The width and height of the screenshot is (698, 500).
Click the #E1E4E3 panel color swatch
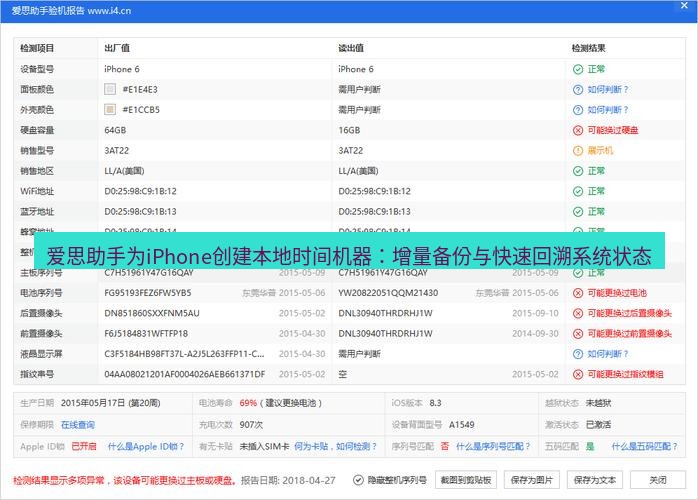110,89
